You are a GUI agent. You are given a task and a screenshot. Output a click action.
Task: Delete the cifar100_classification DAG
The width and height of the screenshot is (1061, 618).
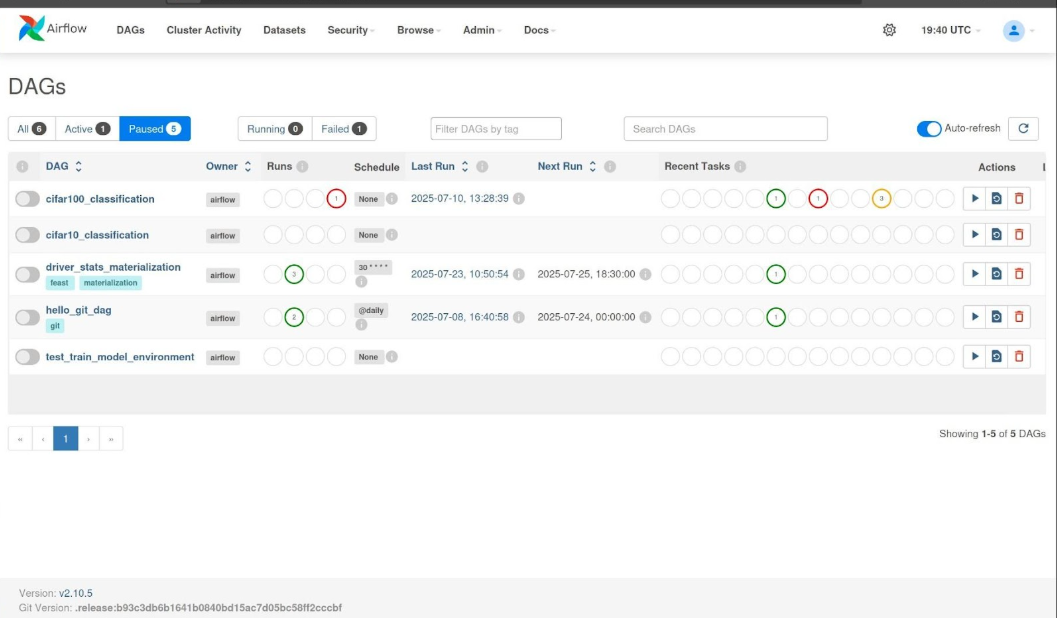point(1019,198)
